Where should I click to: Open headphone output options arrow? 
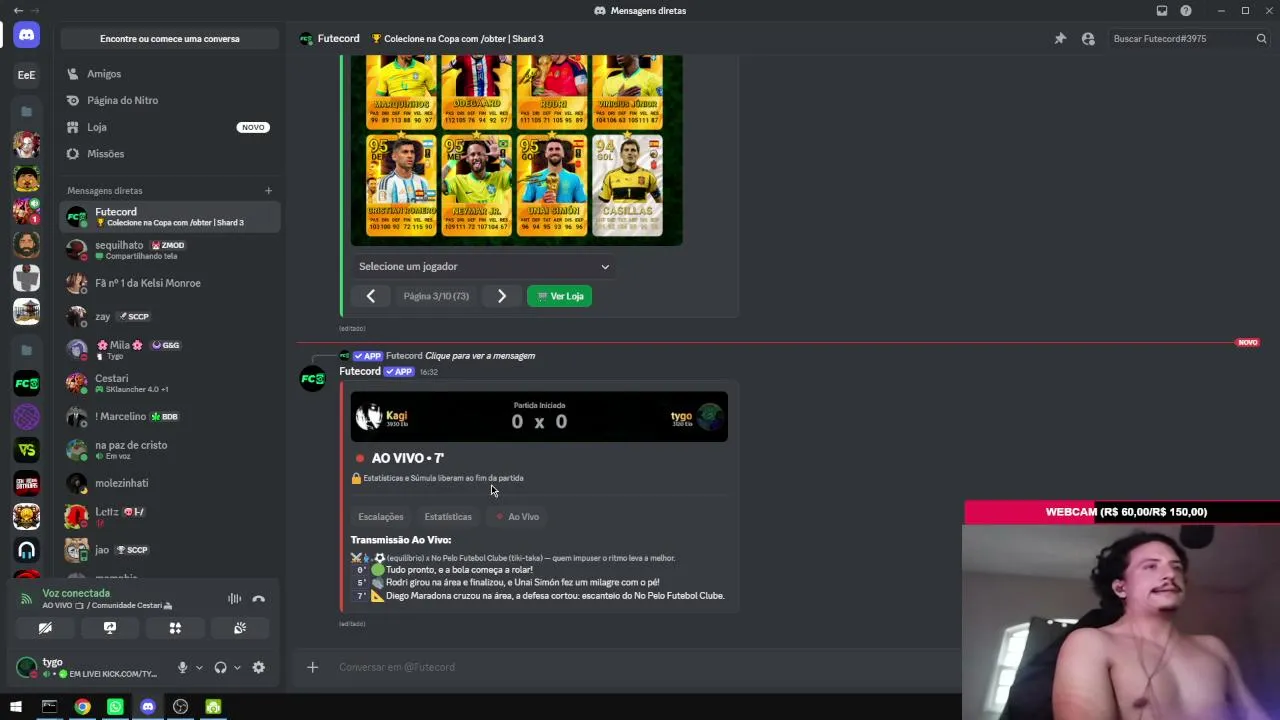pos(237,668)
